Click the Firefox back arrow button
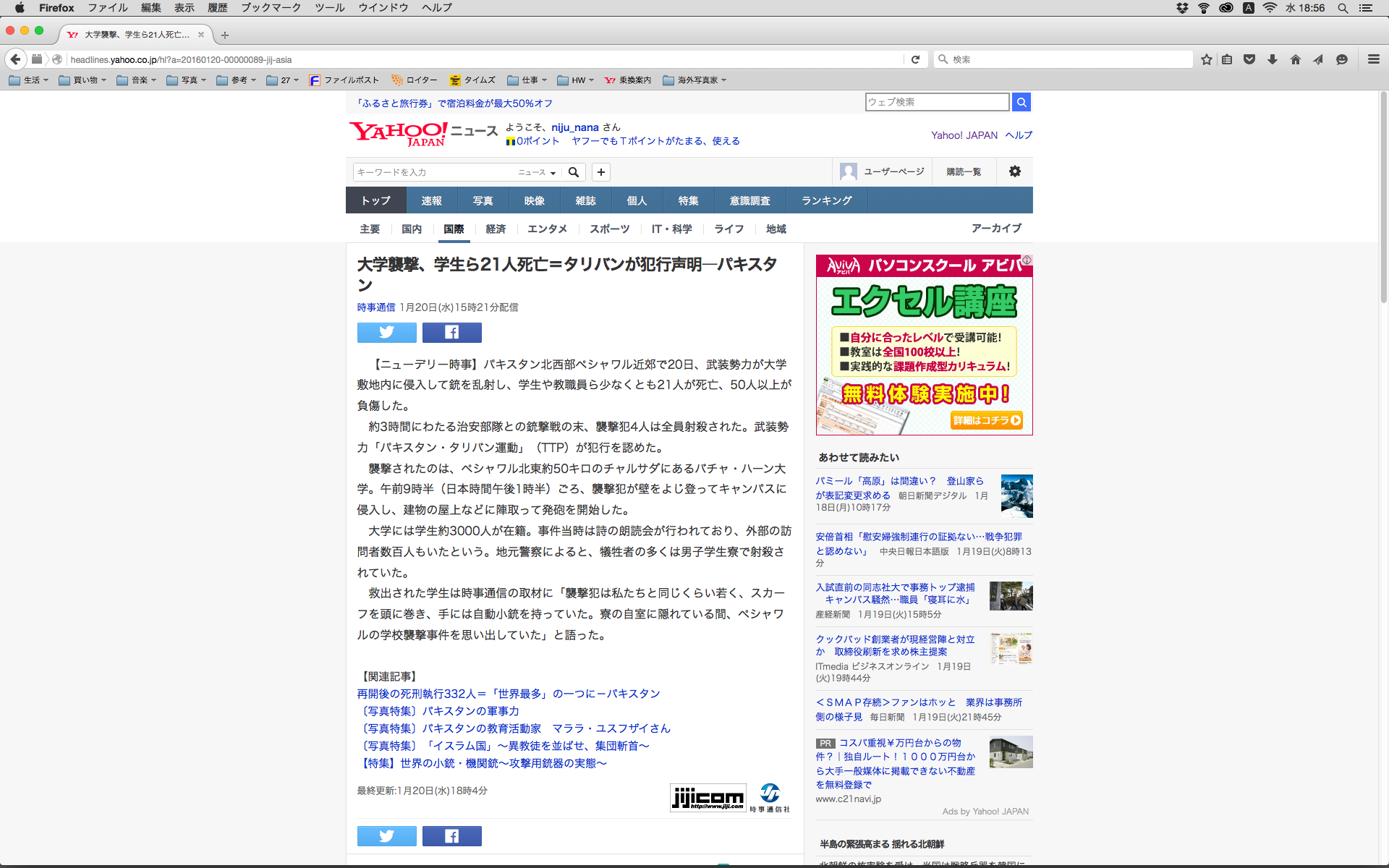 [15, 59]
